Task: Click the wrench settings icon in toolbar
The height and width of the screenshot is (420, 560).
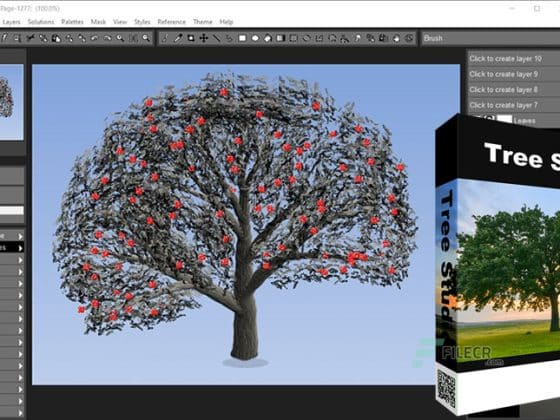Action: tap(30, 38)
